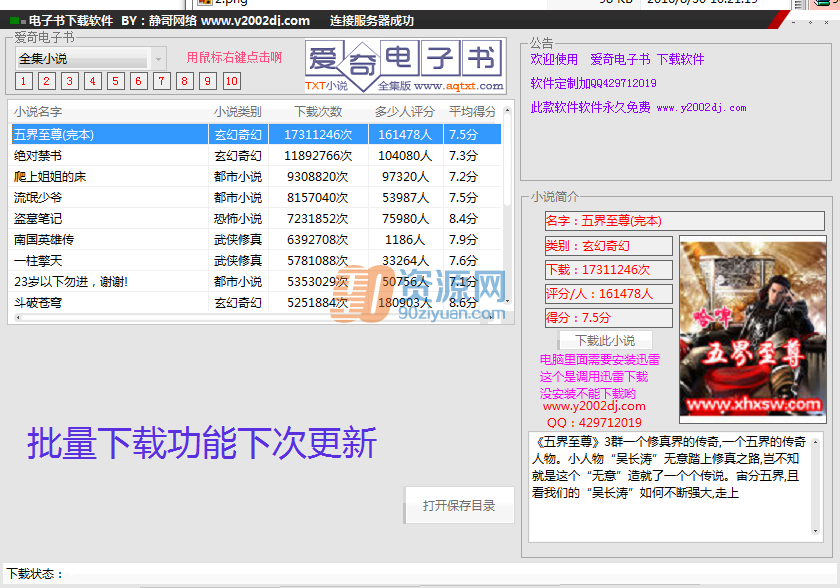Click synopsis scrollbar up arrow
Viewport: 840px width, 588px height.
(815, 442)
